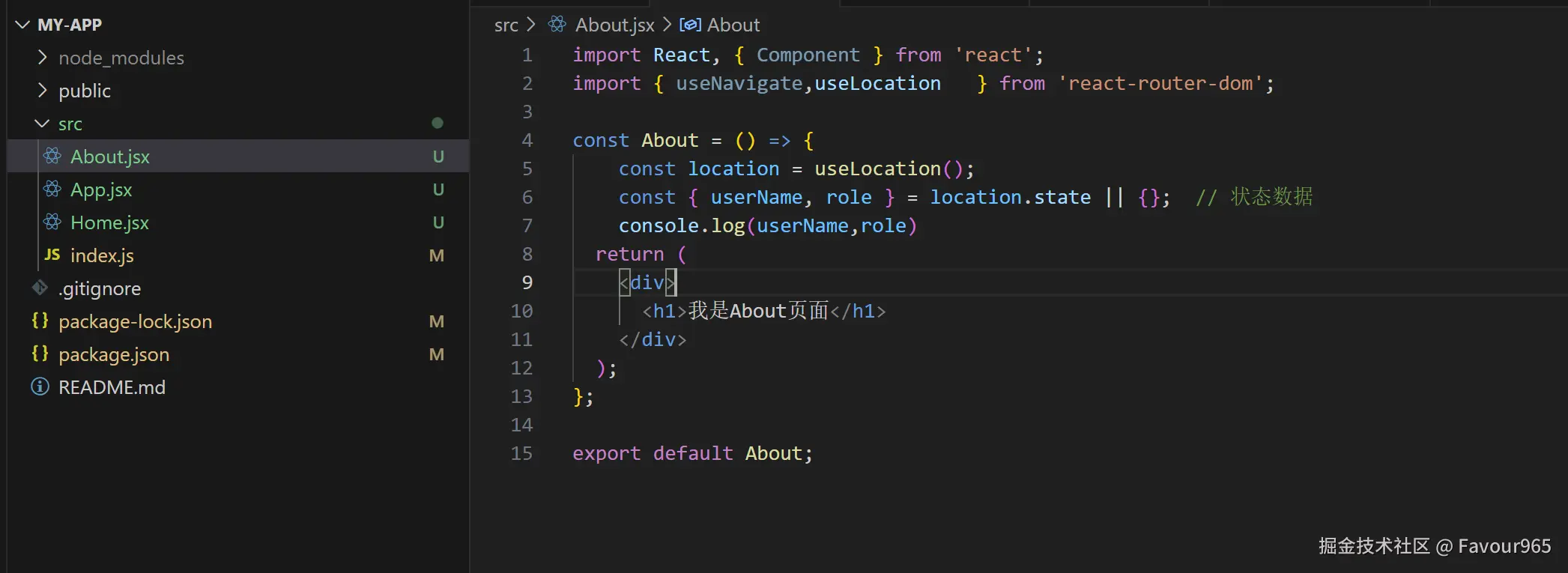Click the M status badge on package-lock.json
Image resolution: width=1568 pixels, height=573 pixels.
point(437,321)
